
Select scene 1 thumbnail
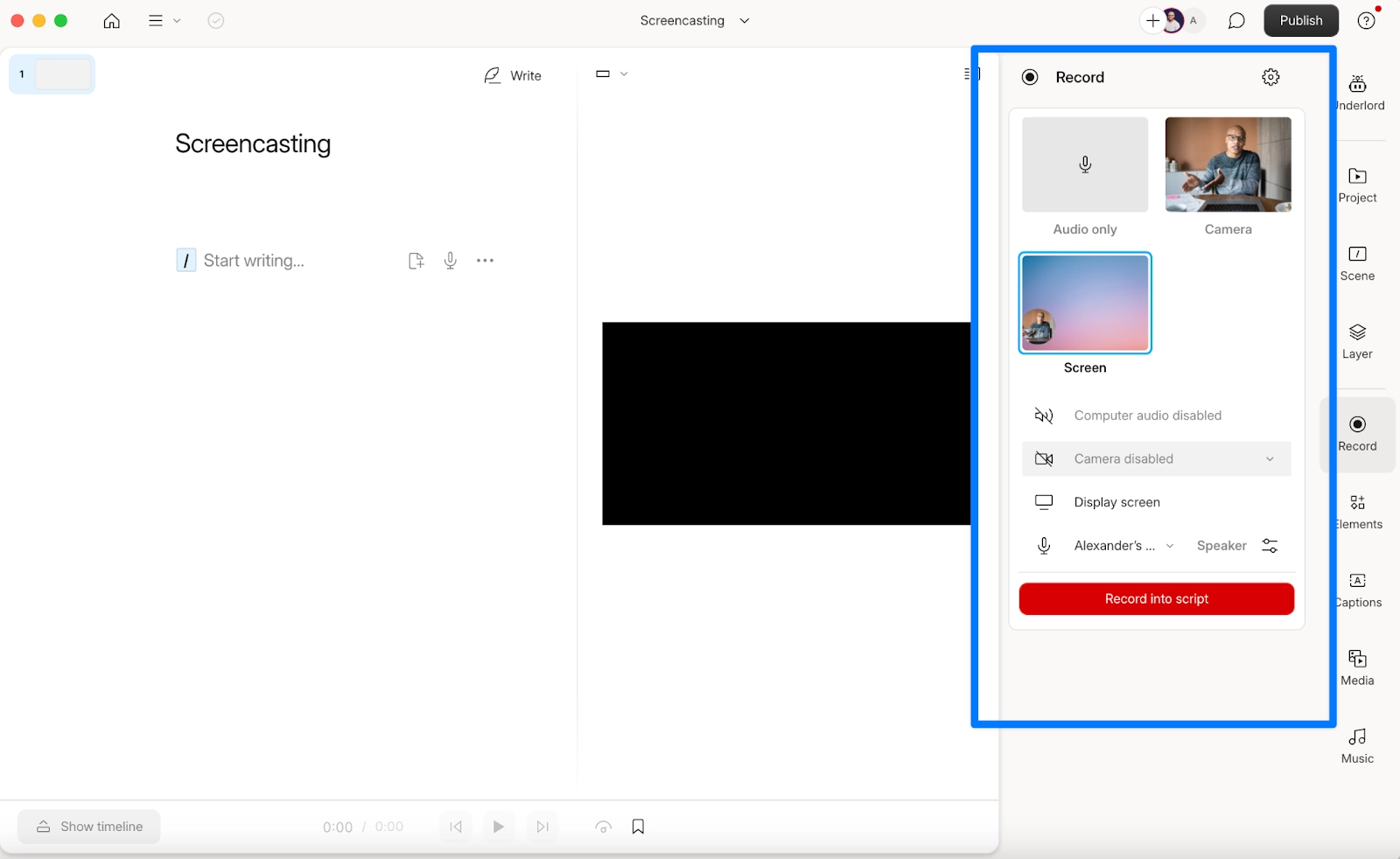[52, 74]
